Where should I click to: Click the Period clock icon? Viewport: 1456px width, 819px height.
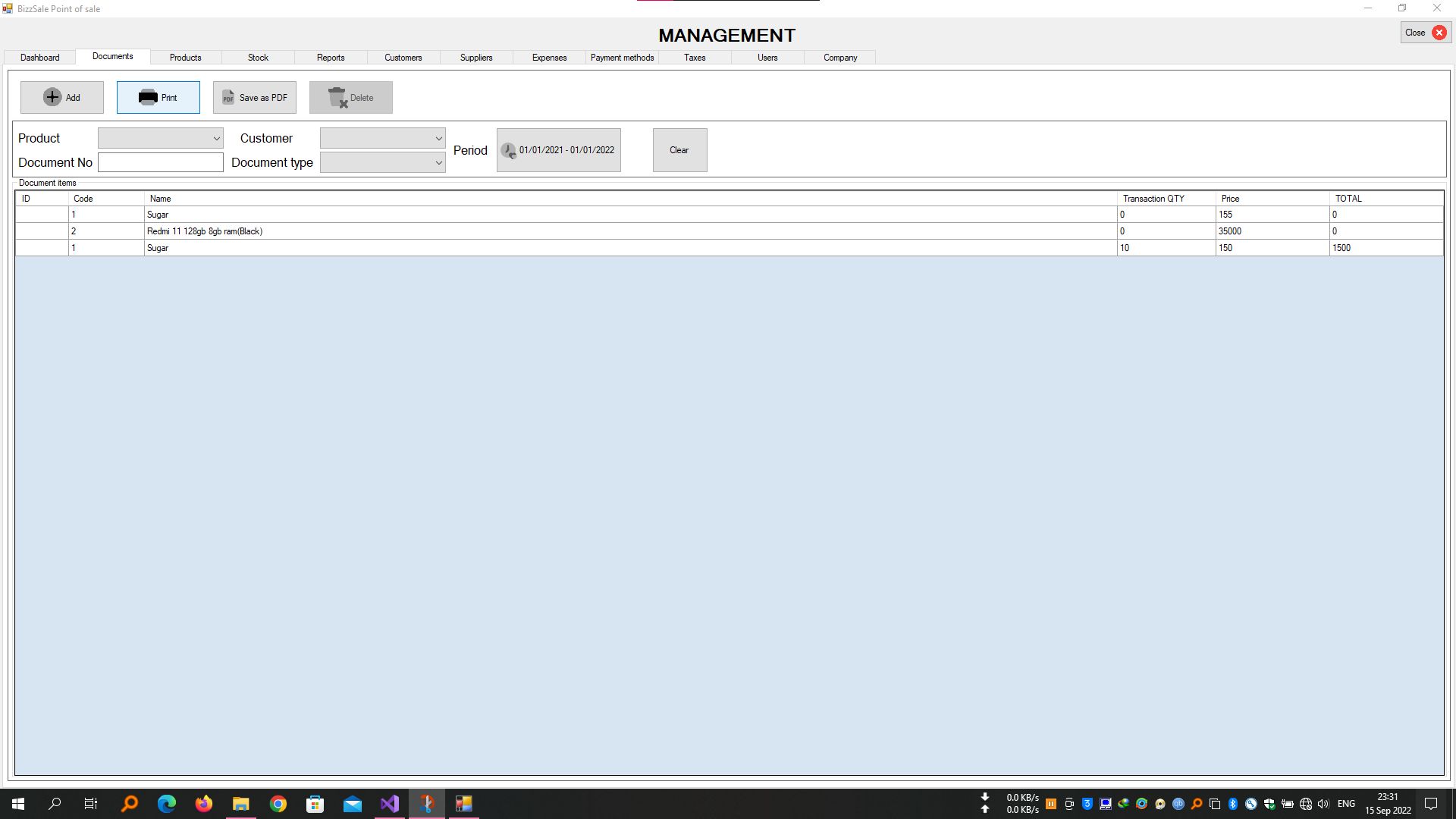[508, 150]
